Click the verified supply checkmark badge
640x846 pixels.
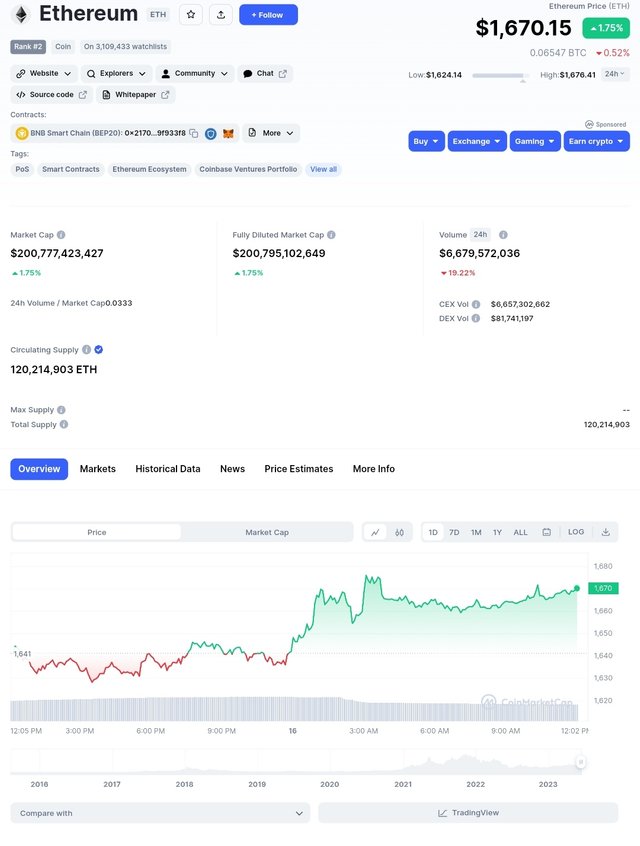pos(99,350)
